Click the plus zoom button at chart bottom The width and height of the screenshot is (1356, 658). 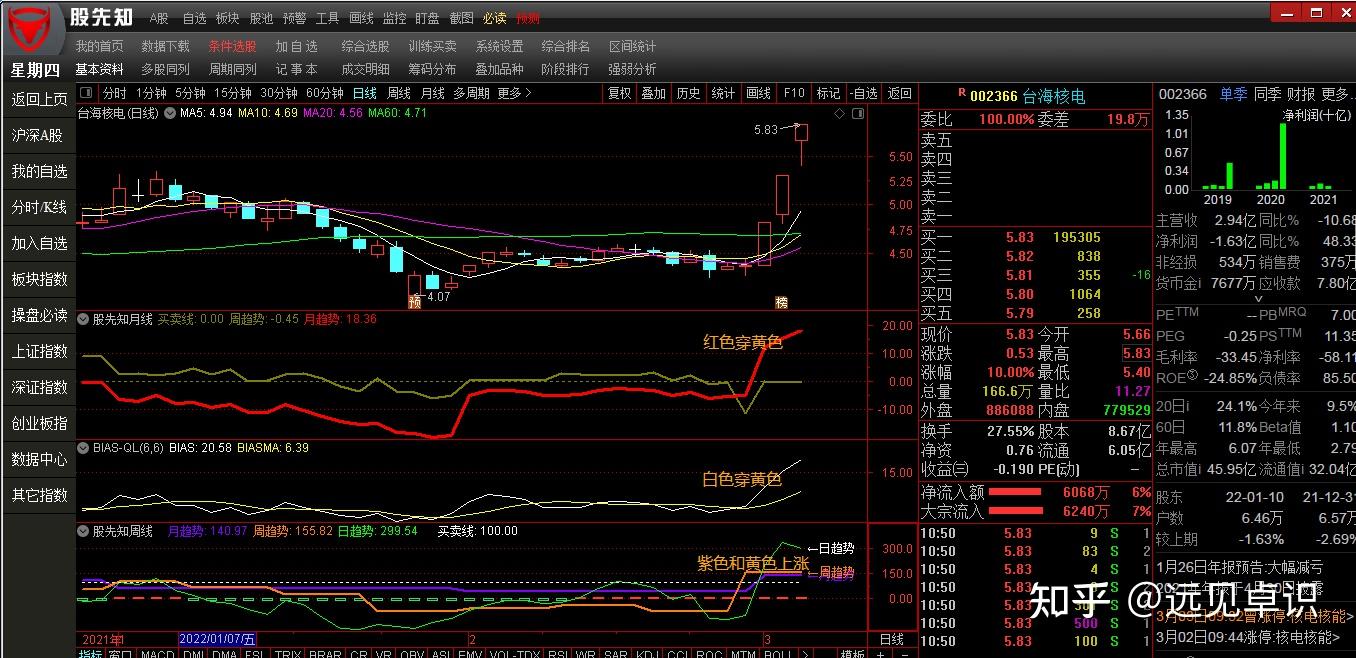tap(880, 655)
